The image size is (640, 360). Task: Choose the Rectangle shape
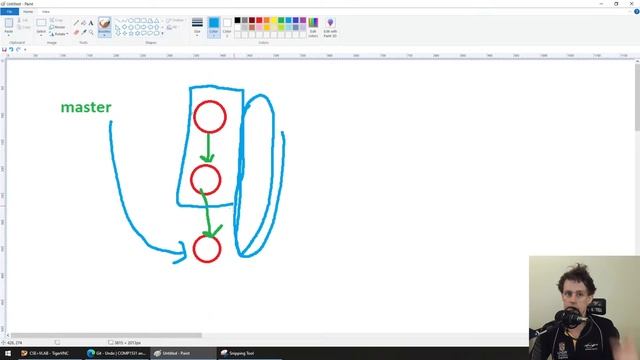(x=138, y=20)
